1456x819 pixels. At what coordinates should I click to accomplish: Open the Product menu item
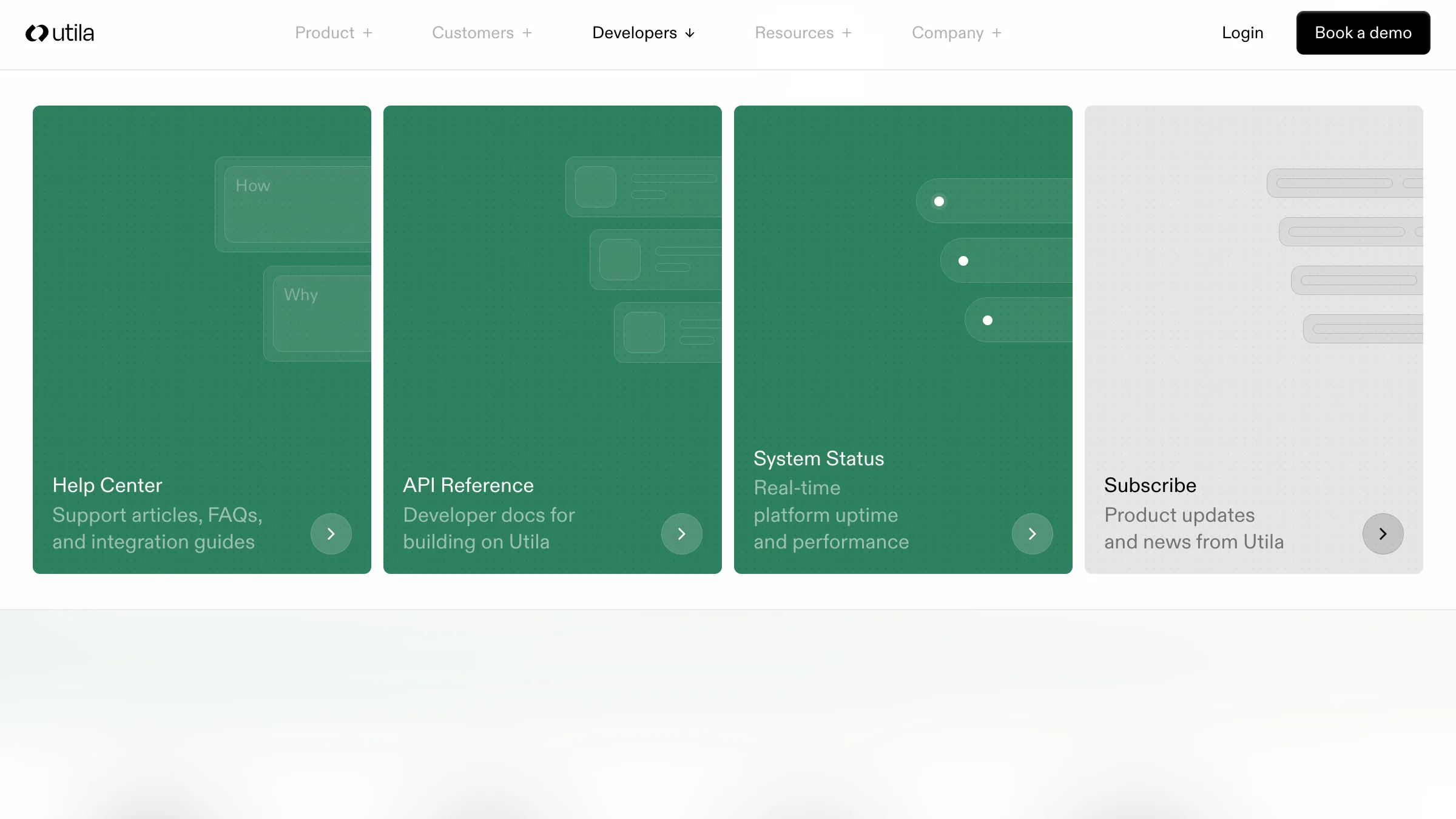pyautogui.click(x=325, y=33)
